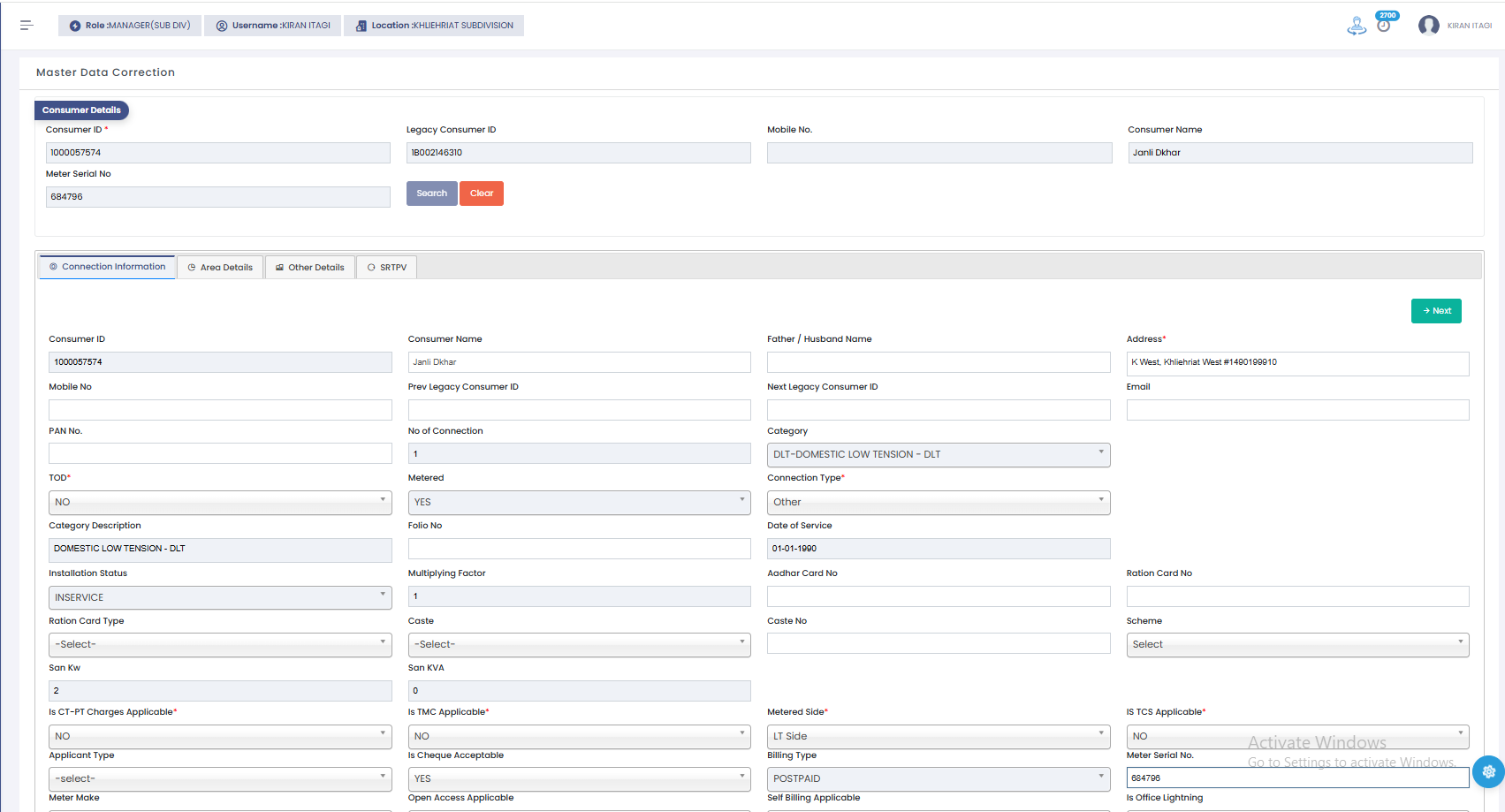Image resolution: width=1505 pixels, height=812 pixels.
Task: Open the Caste dropdown
Action: tap(579, 644)
